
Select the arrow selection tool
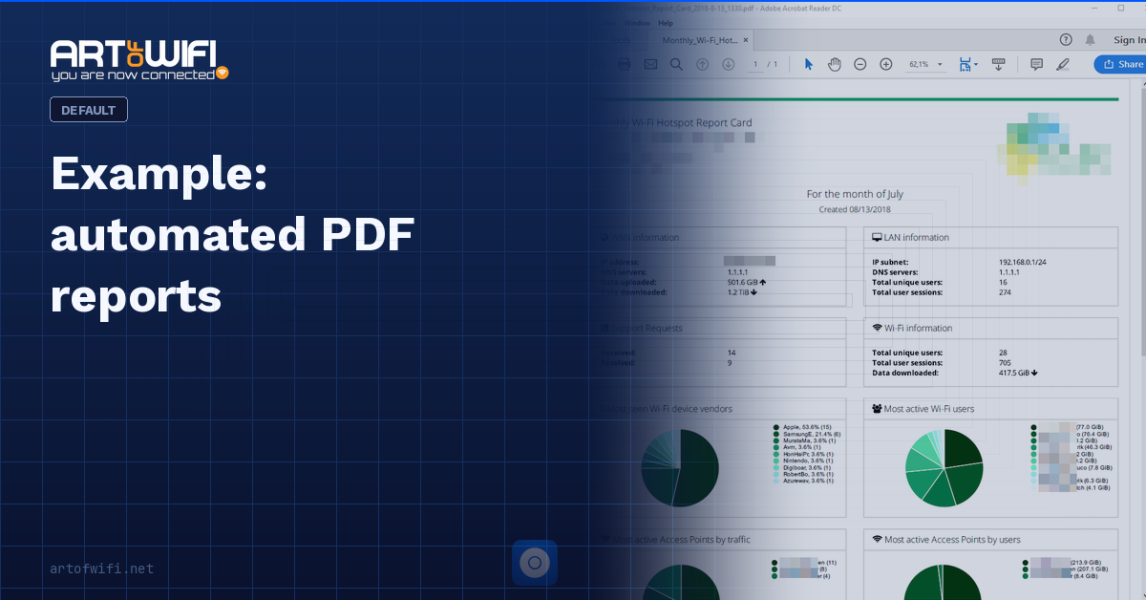pyautogui.click(x=808, y=64)
